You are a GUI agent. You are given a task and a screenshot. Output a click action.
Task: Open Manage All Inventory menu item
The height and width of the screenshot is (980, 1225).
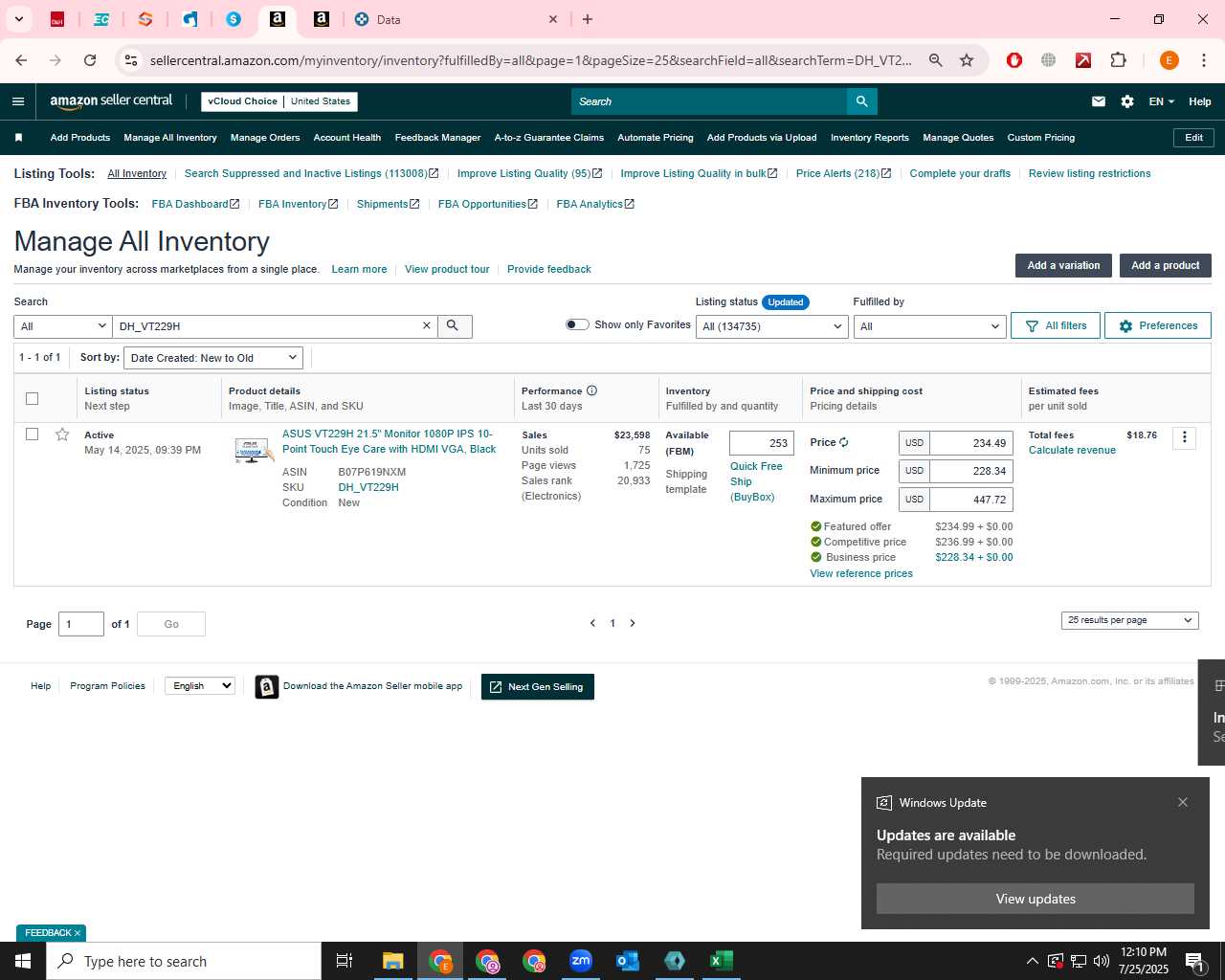170,138
